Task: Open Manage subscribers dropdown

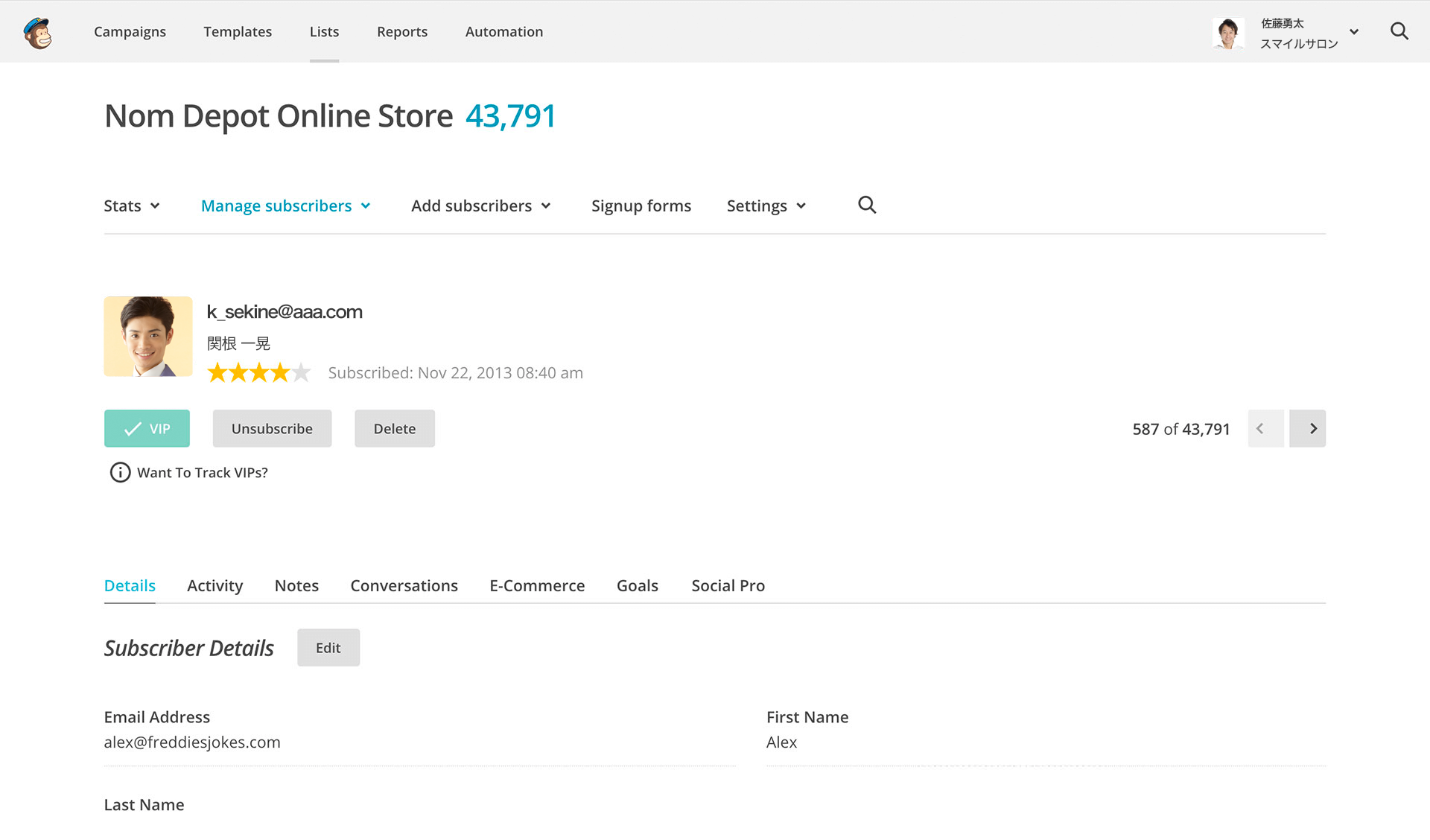Action: [x=285, y=206]
